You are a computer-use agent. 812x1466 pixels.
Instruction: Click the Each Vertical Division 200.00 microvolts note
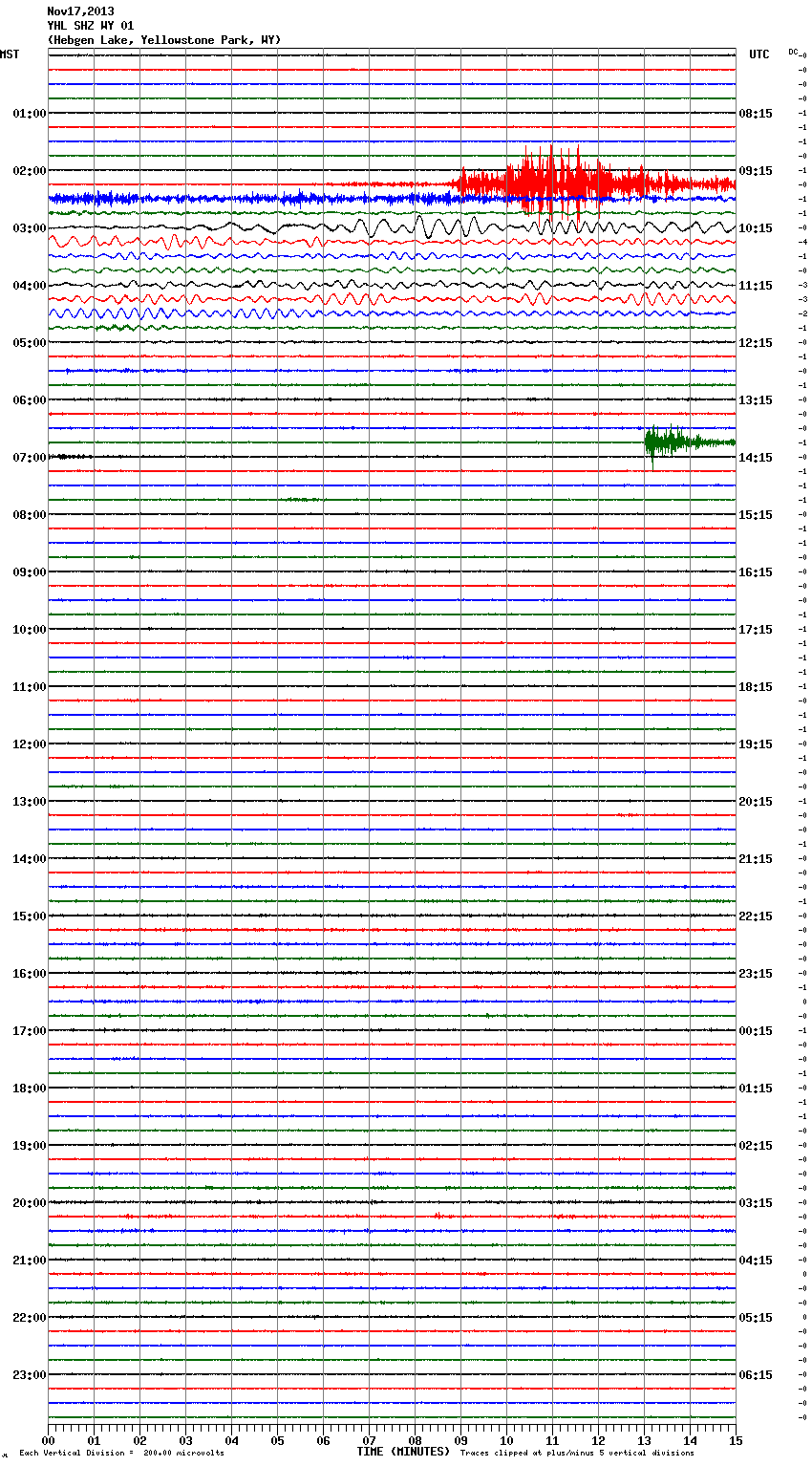pyautogui.click(x=121, y=1454)
